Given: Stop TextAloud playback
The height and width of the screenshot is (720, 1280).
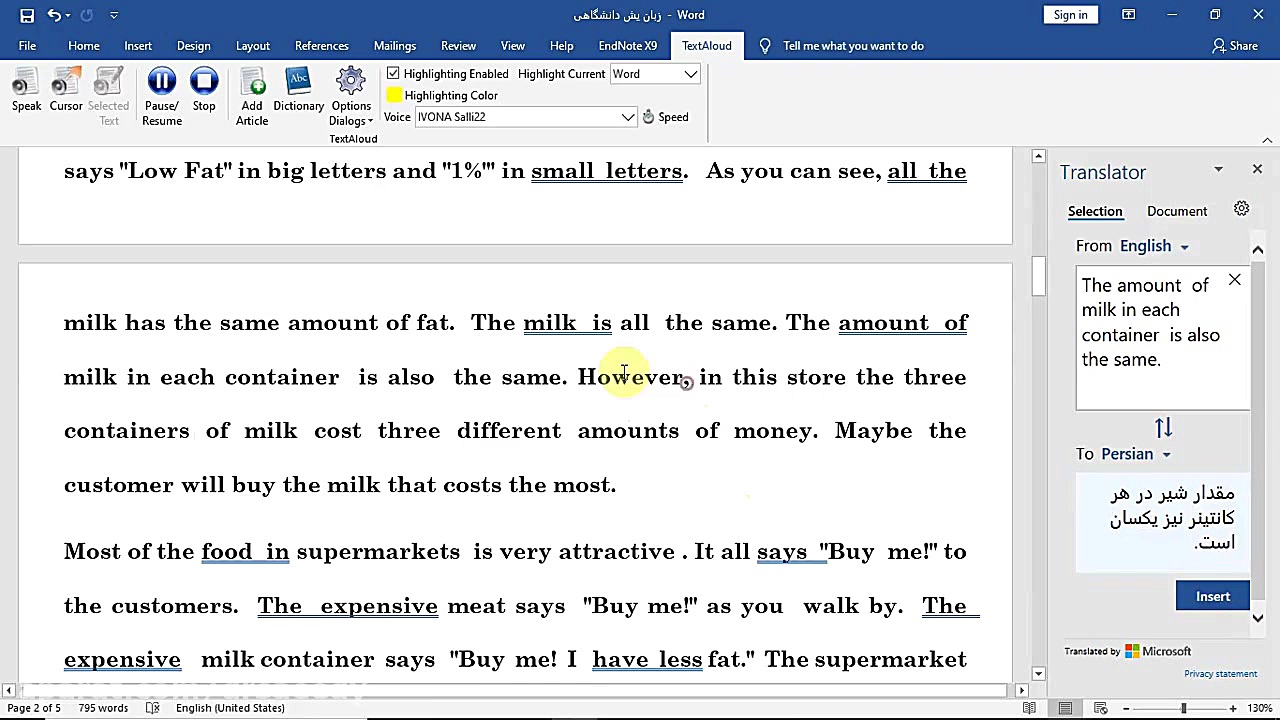Looking at the screenshot, I should pos(204,91).
